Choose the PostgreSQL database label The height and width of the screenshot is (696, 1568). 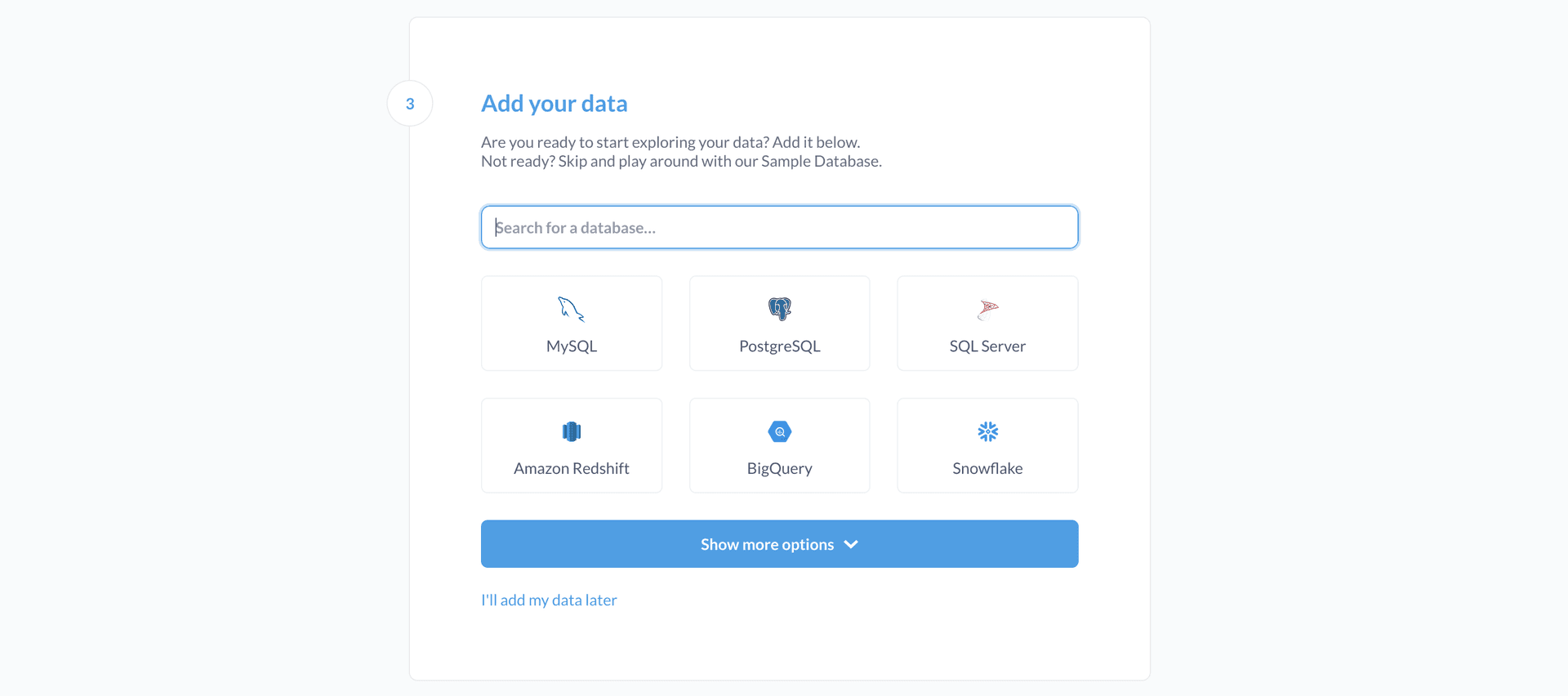(x=780, y=346)
